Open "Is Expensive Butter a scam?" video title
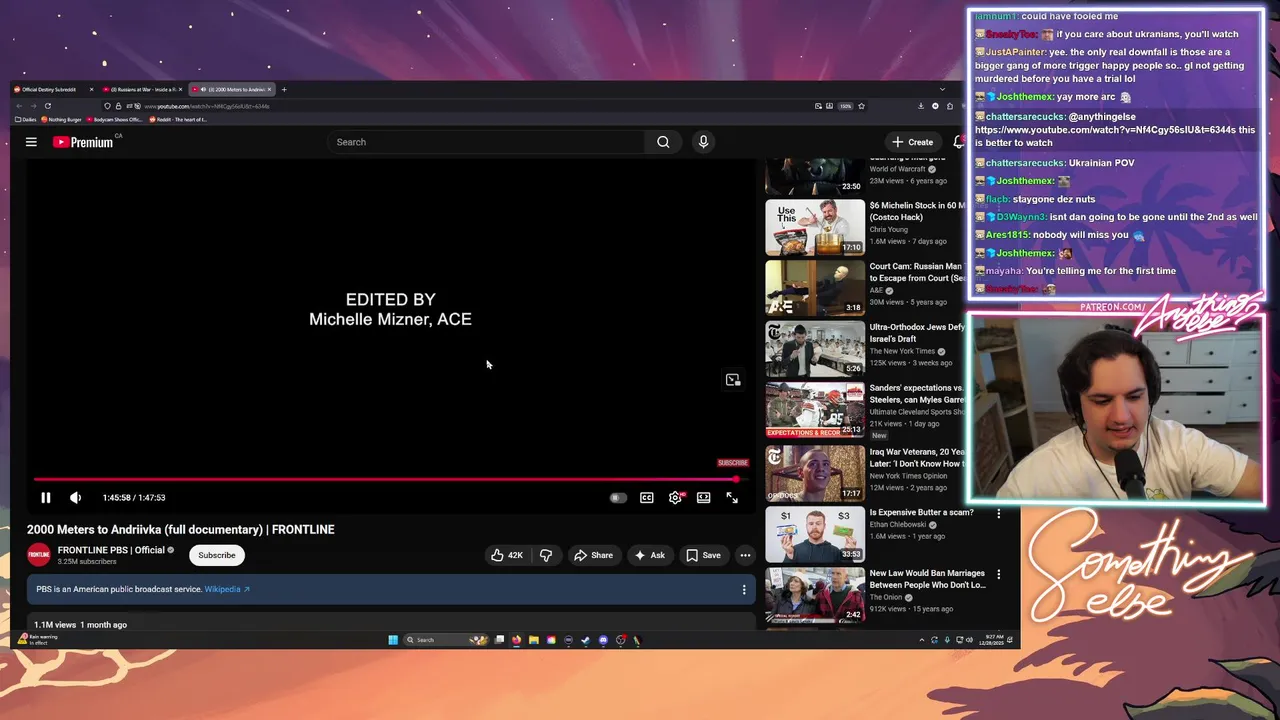The image size is (1280, 720). coord(921,512)
